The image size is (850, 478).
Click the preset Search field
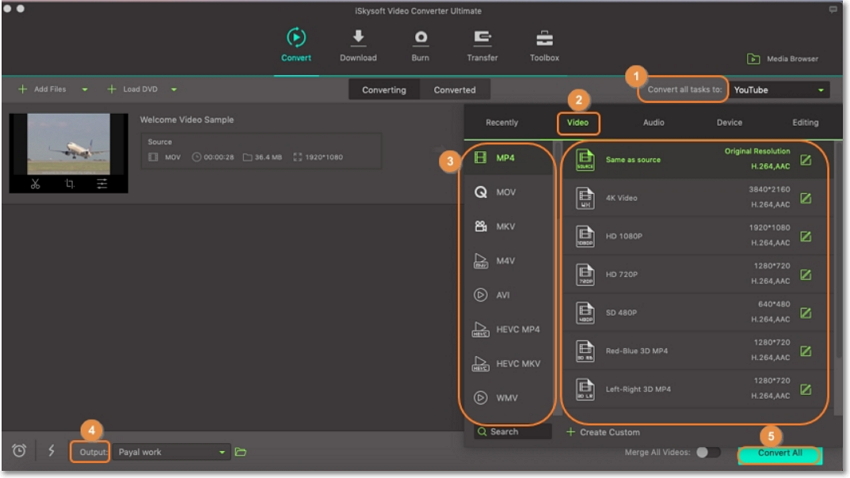tap(514, 432)
